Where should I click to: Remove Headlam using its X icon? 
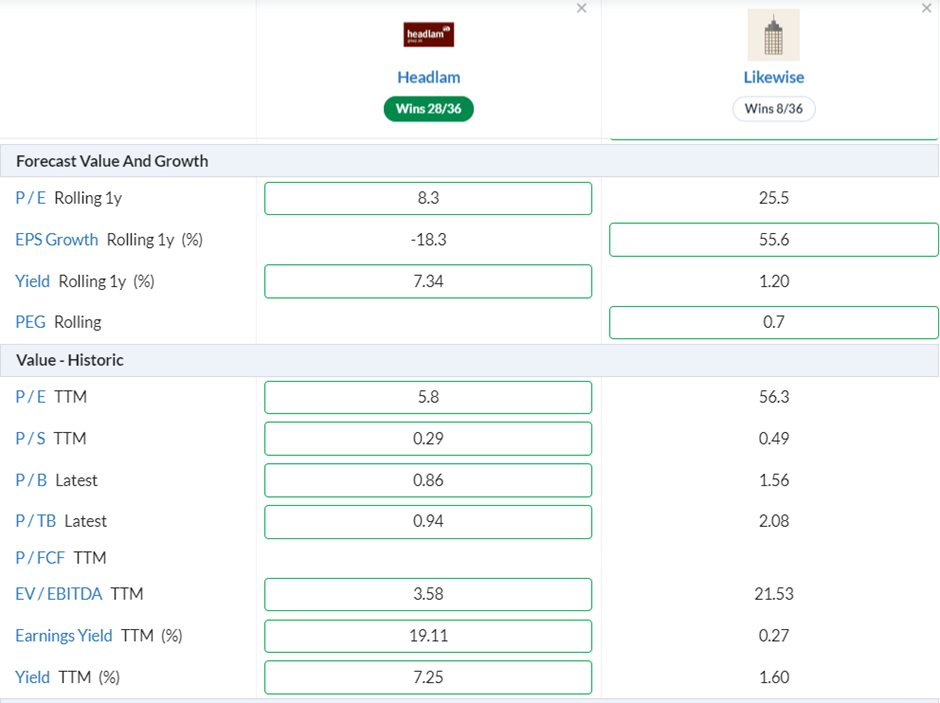[582, 8]
